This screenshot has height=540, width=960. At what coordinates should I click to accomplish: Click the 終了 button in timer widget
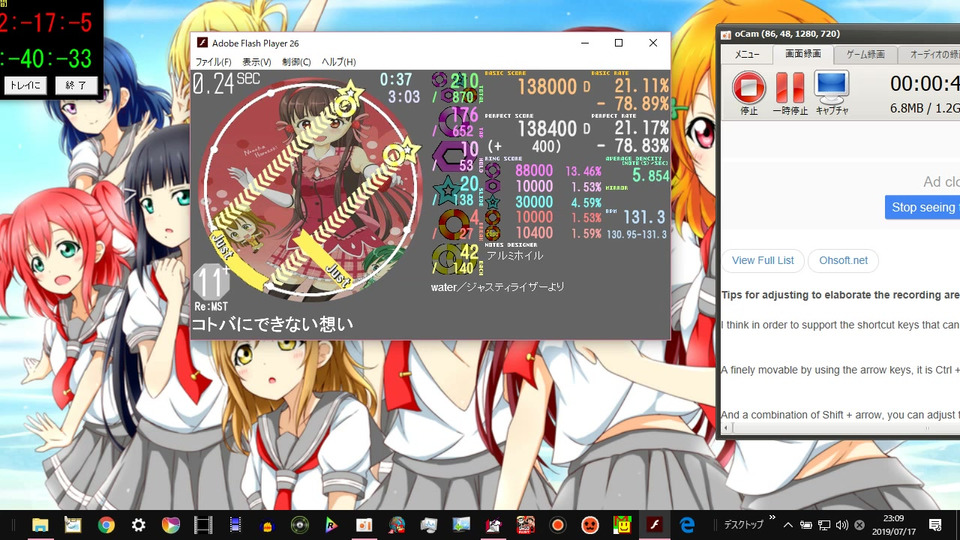click(x=76, y=86)
